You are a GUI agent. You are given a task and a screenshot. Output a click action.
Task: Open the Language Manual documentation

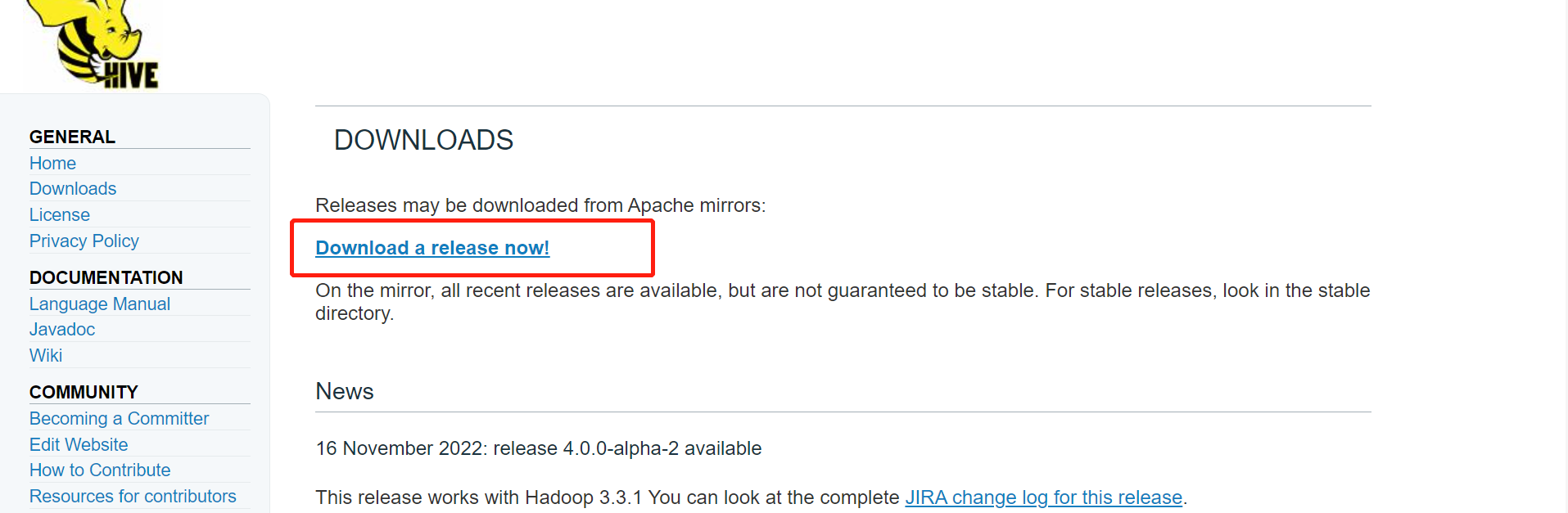click(100, 304)
